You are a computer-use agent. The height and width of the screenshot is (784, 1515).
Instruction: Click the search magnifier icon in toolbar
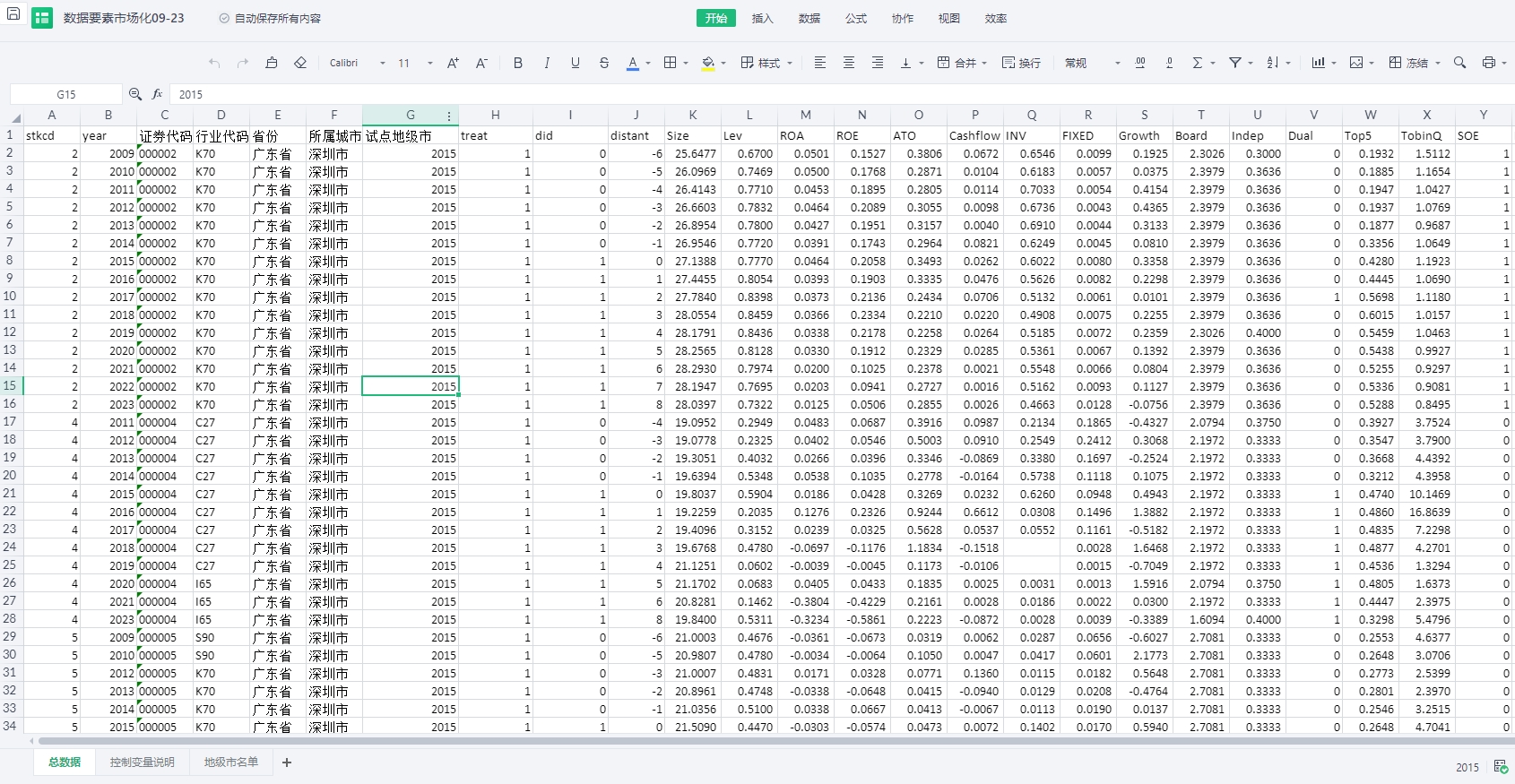point(1459,63)
